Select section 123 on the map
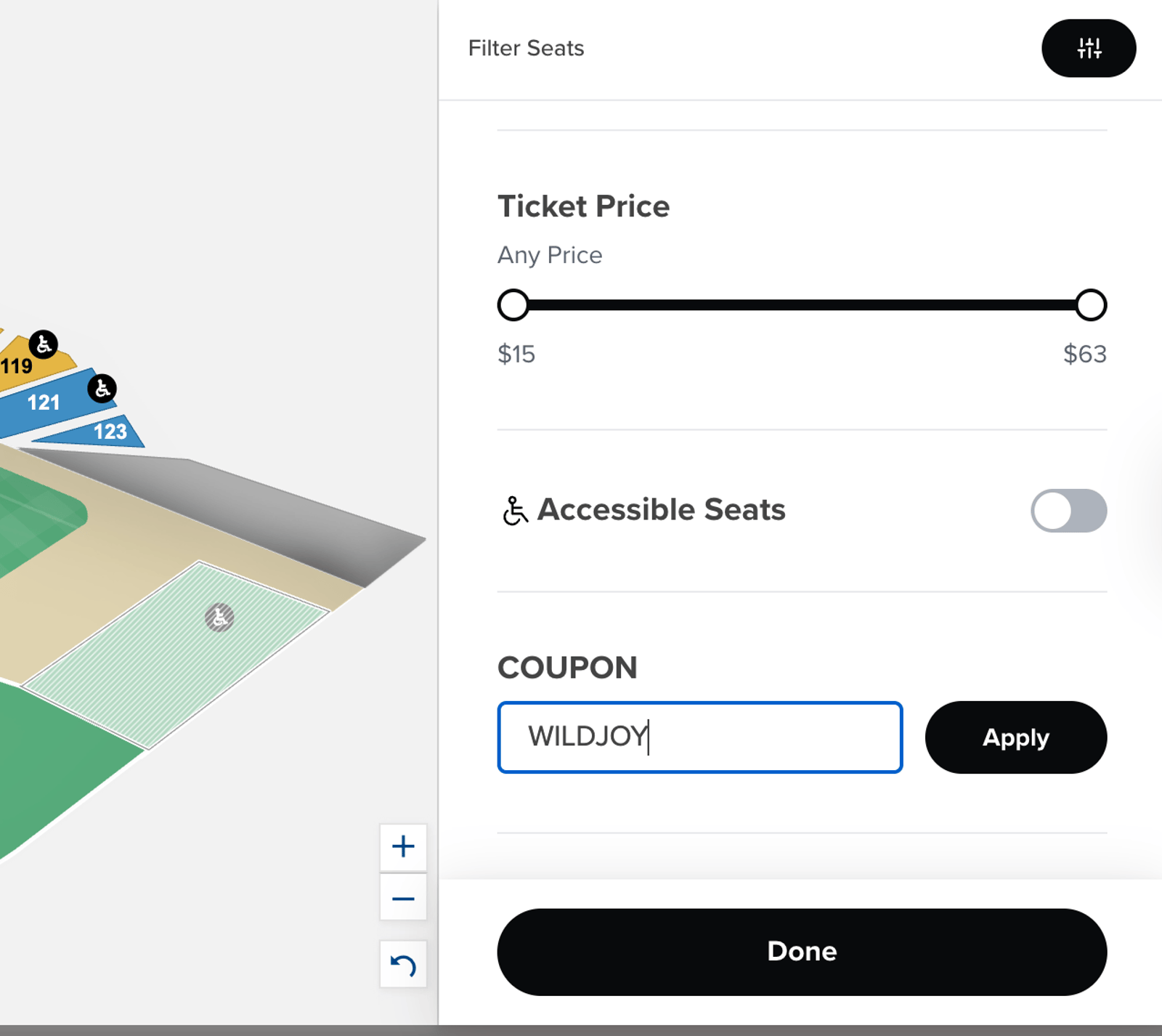The height and width of the screenshot is (1036, 1162). pyautogui.click(x=109, y=433)
